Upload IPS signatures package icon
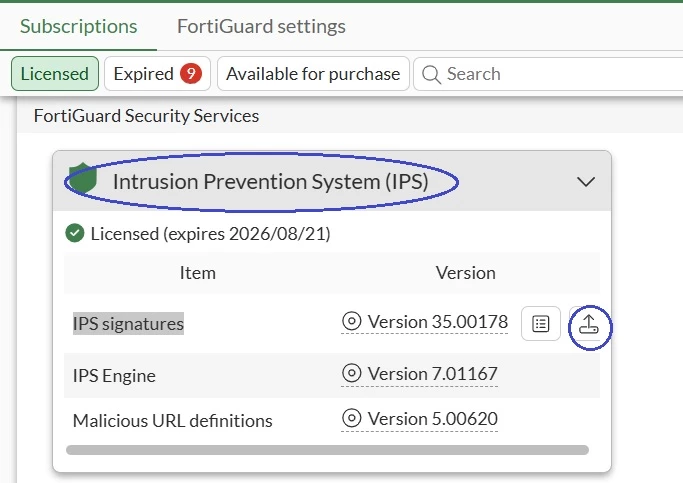The image size is (683, 483). tap(588, 324)
